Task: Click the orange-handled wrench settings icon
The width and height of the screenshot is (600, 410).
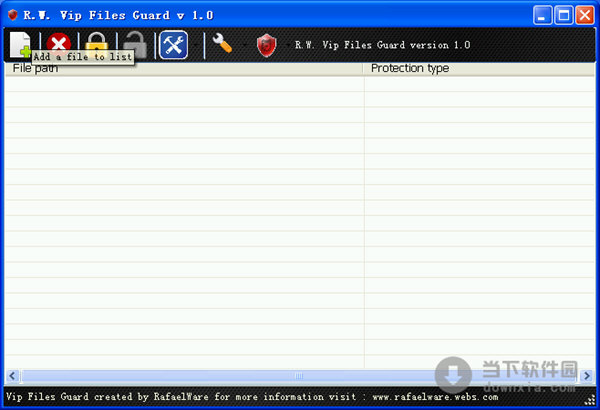Action: coord(222,43)
